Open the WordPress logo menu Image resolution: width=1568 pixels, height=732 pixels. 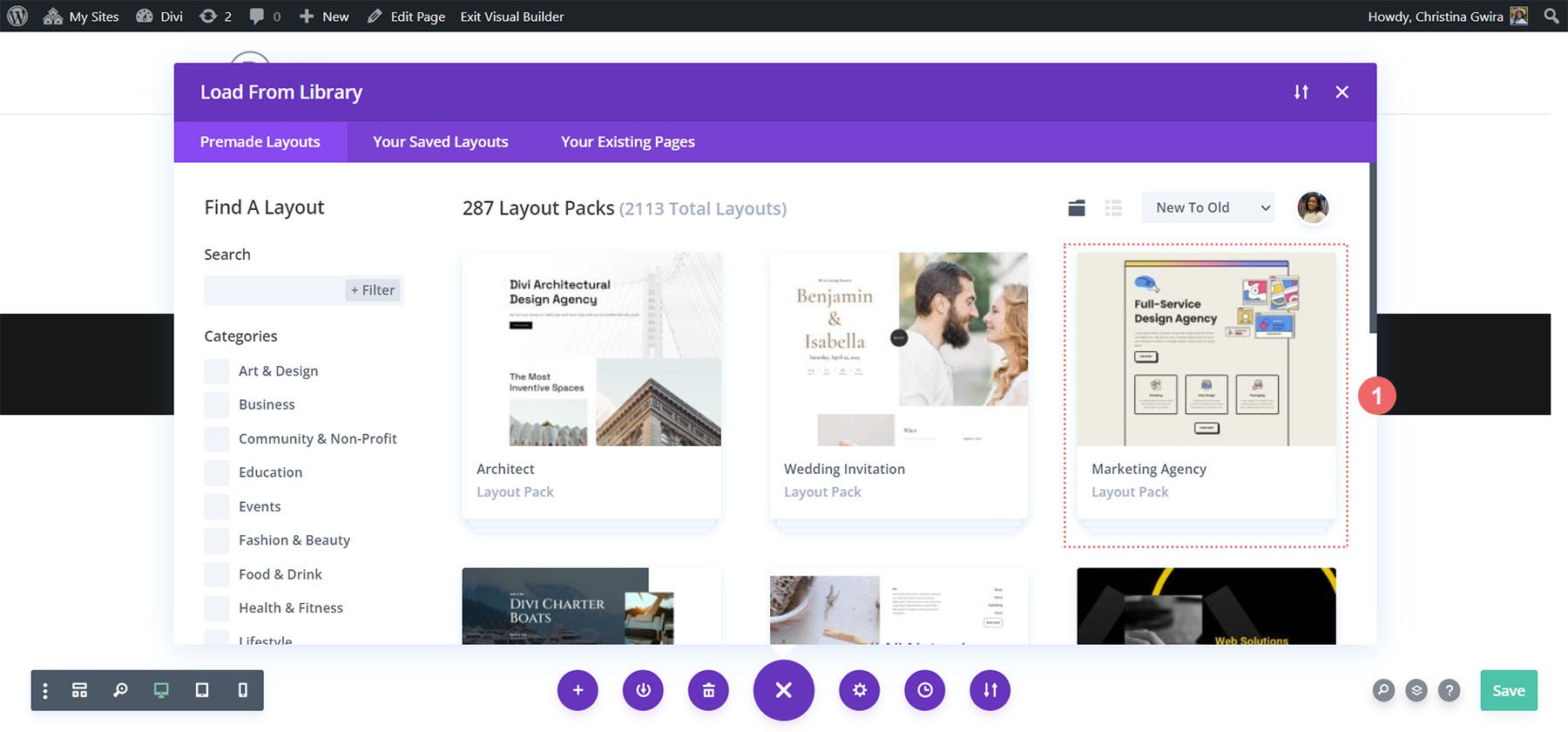tap(17, 16)
